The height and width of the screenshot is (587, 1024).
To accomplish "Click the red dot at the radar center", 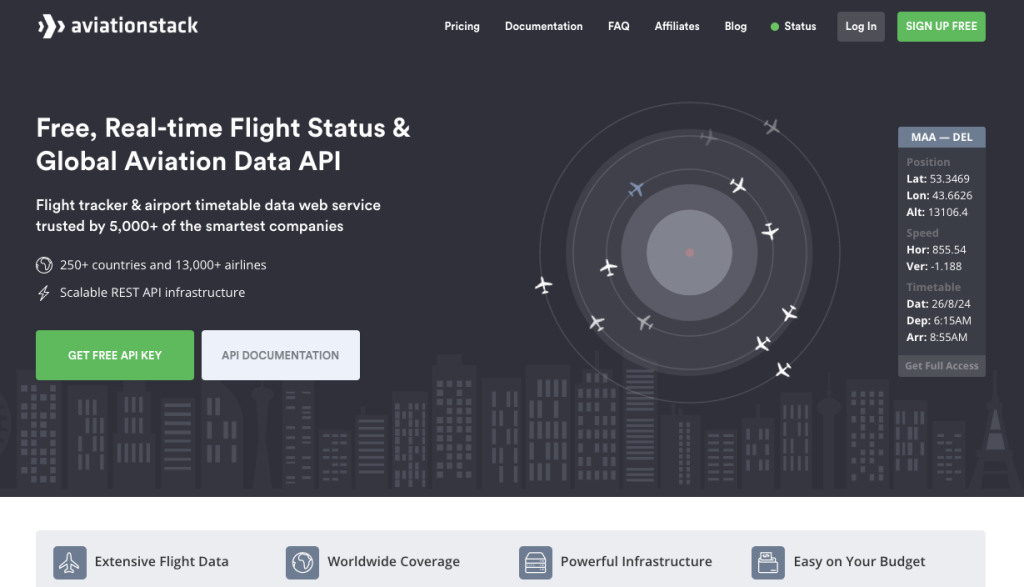I will (688, 253).
